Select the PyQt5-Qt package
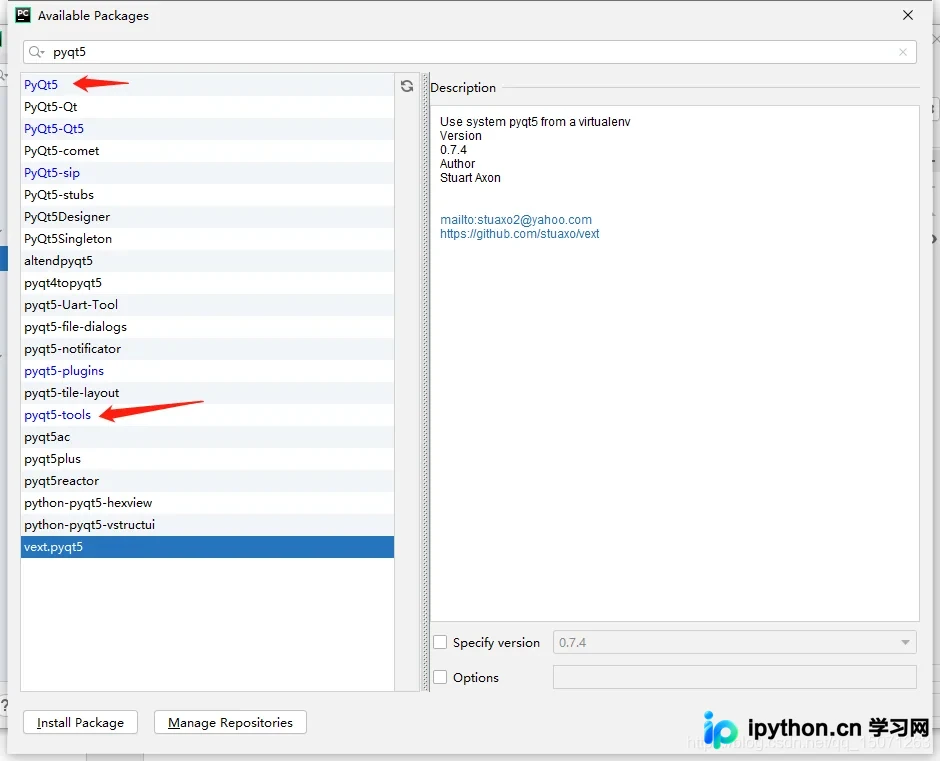940x761 pixels. click(x=207, y=107)
